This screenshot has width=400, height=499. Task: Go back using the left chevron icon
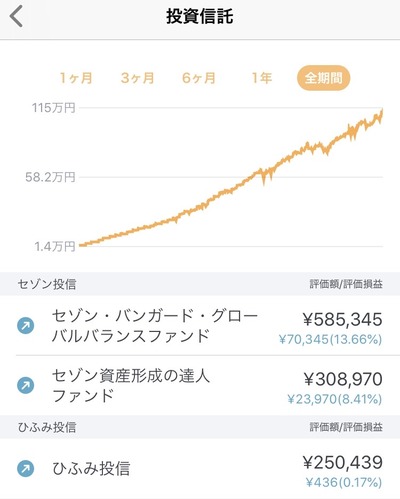[16, 17]
